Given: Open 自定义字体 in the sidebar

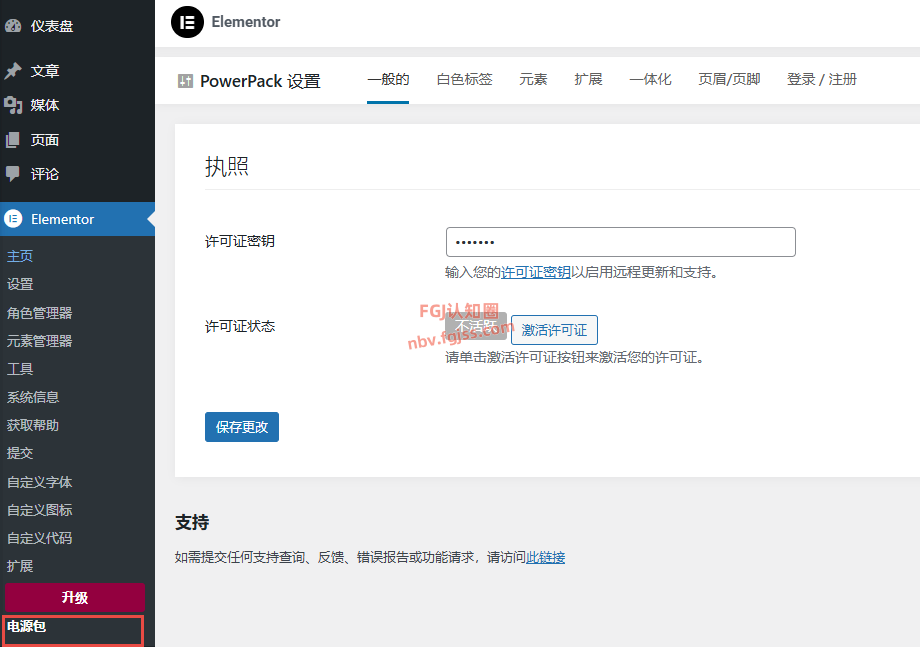Looking at the screenshot, I should click(x=39, y=482).
